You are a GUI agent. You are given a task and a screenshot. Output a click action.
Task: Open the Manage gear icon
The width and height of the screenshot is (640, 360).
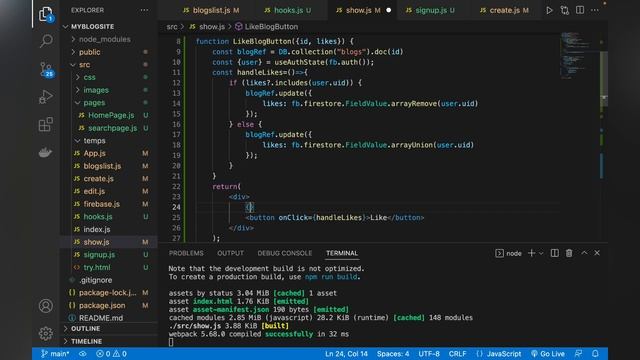(x=46, y=333)
